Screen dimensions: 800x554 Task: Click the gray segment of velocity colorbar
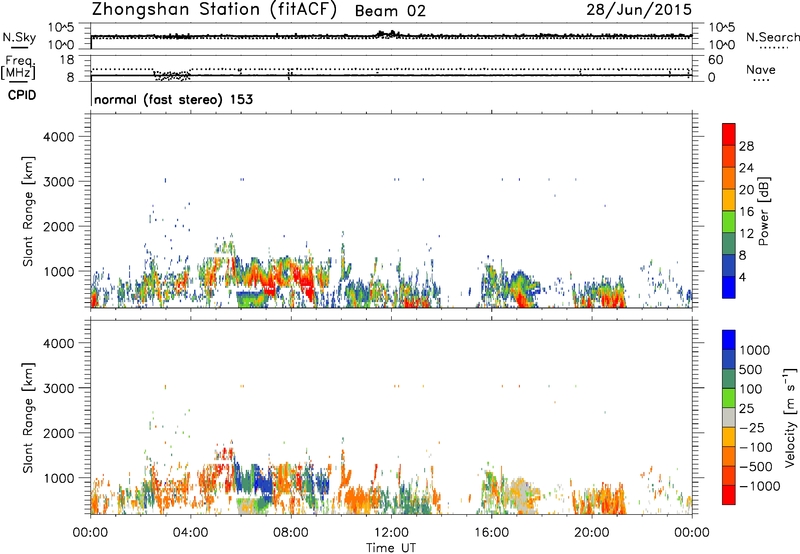tap(729, 417)
